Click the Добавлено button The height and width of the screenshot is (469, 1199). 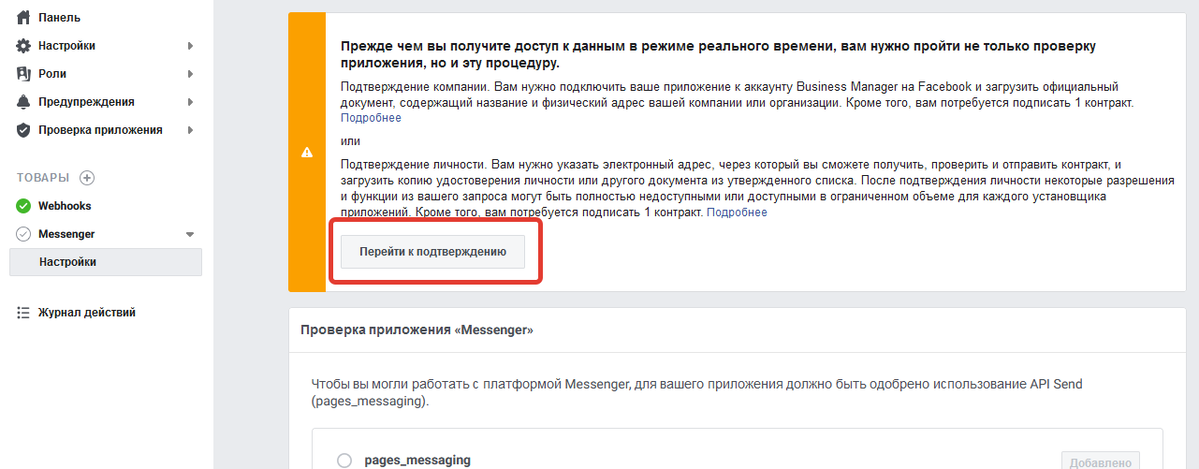pyautogui.click(x=1100, y=461)
